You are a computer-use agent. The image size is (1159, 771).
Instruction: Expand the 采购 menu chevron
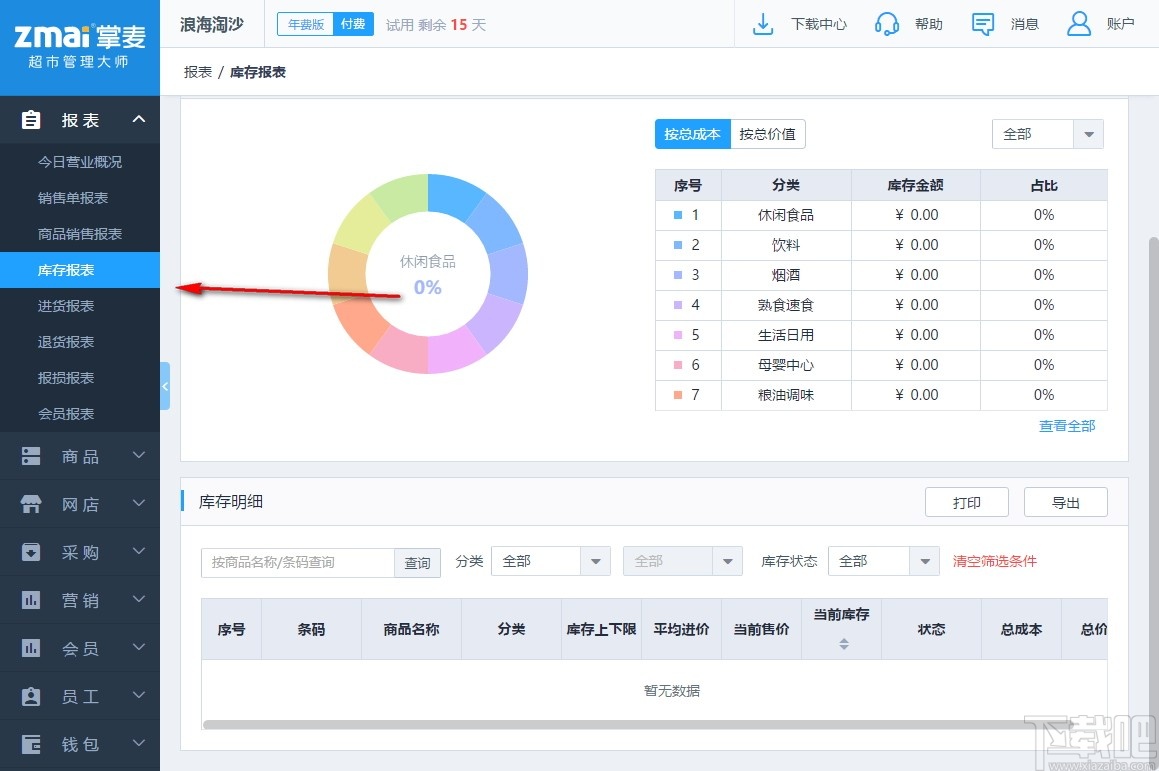pos(139,551)
